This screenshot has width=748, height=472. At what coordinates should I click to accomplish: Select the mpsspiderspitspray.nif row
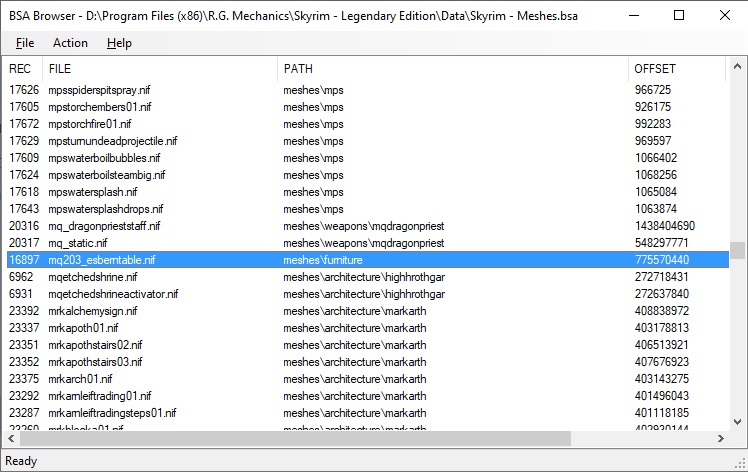[x=368, y=90]
